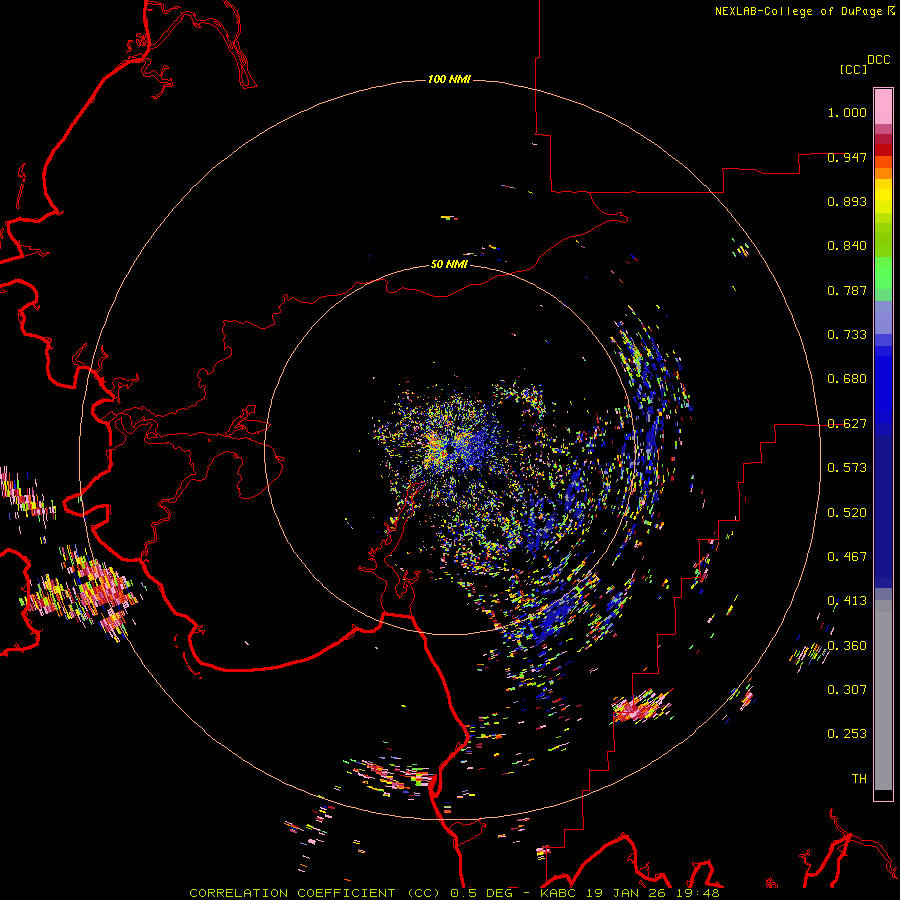Select the 0.733 scale value

tap(847, 335)
